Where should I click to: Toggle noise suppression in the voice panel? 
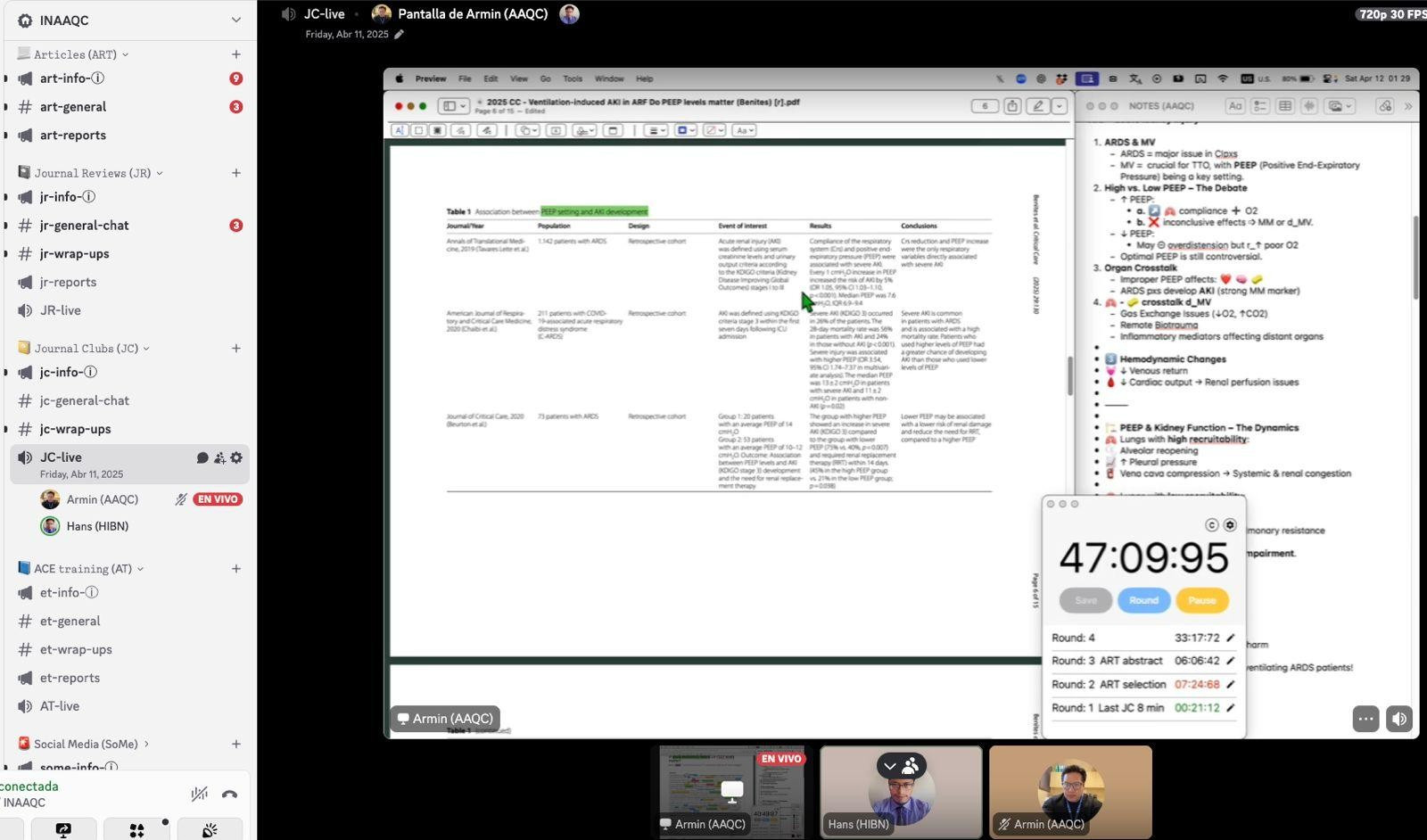199,794
